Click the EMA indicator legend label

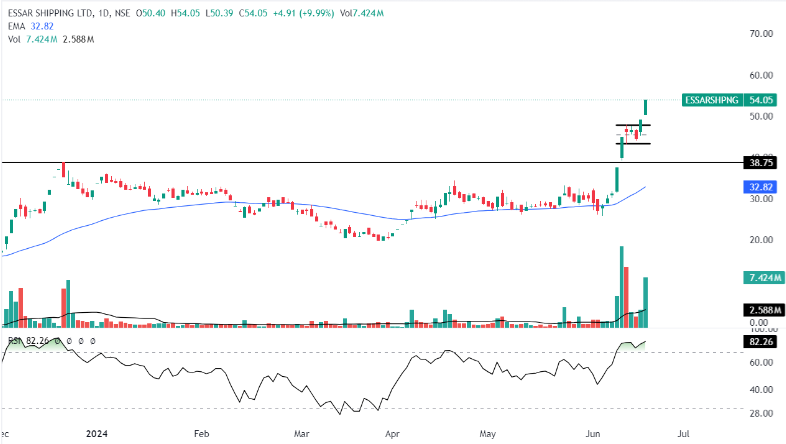(x=17, y=24)
